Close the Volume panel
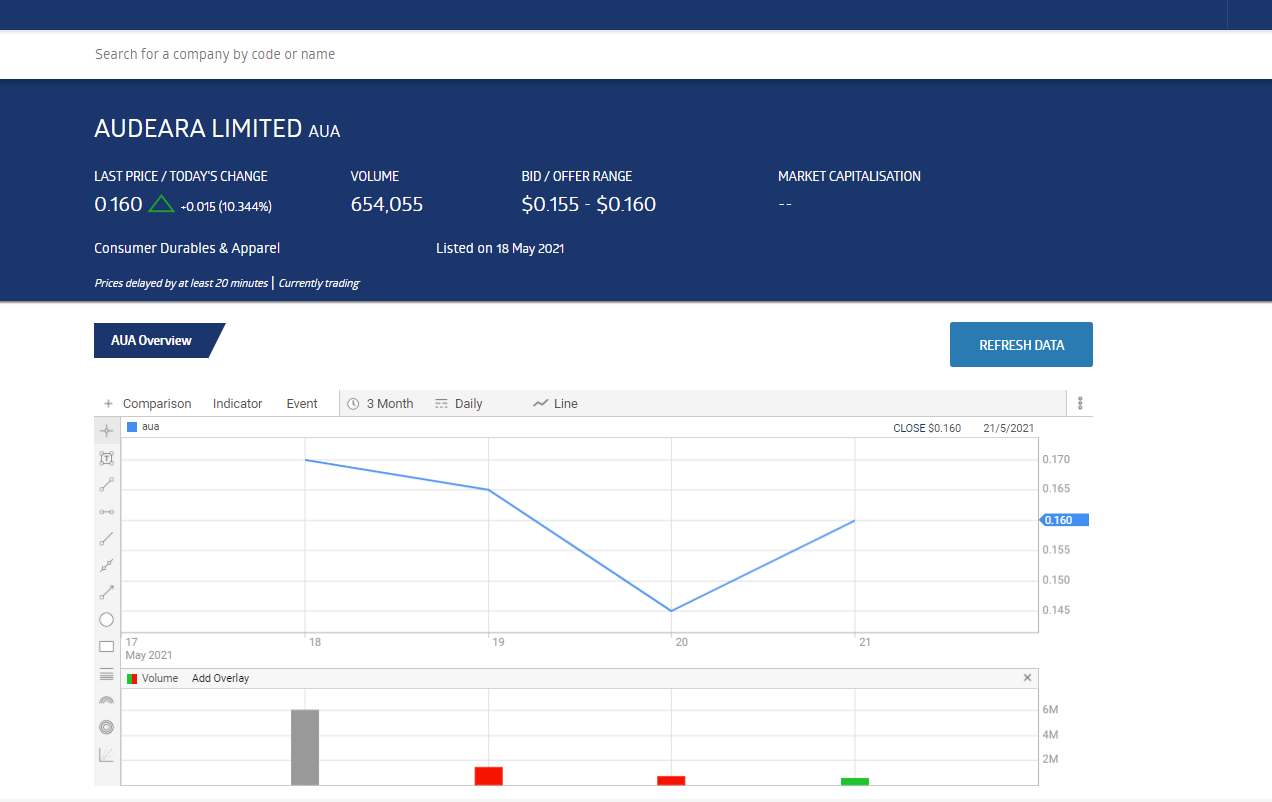Viewport: 1272px width, 802px height. point(1027,678)
